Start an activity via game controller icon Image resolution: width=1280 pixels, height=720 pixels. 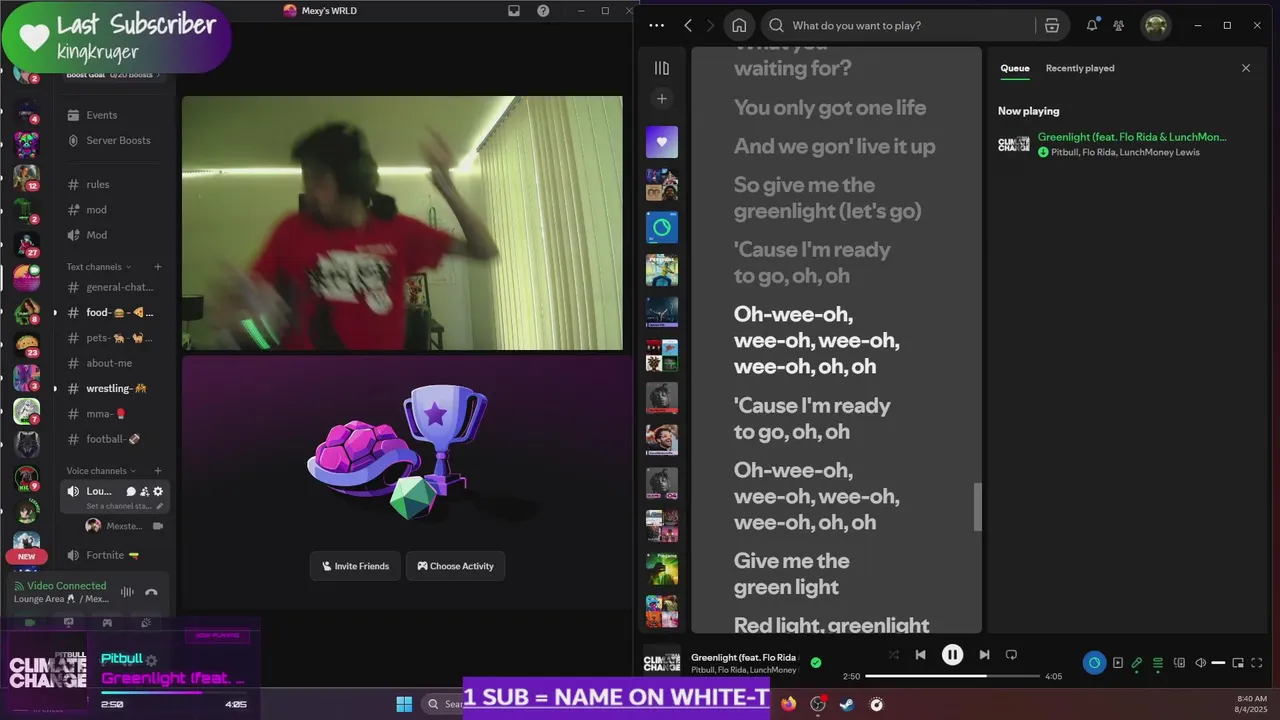click(x=107, y=622)
